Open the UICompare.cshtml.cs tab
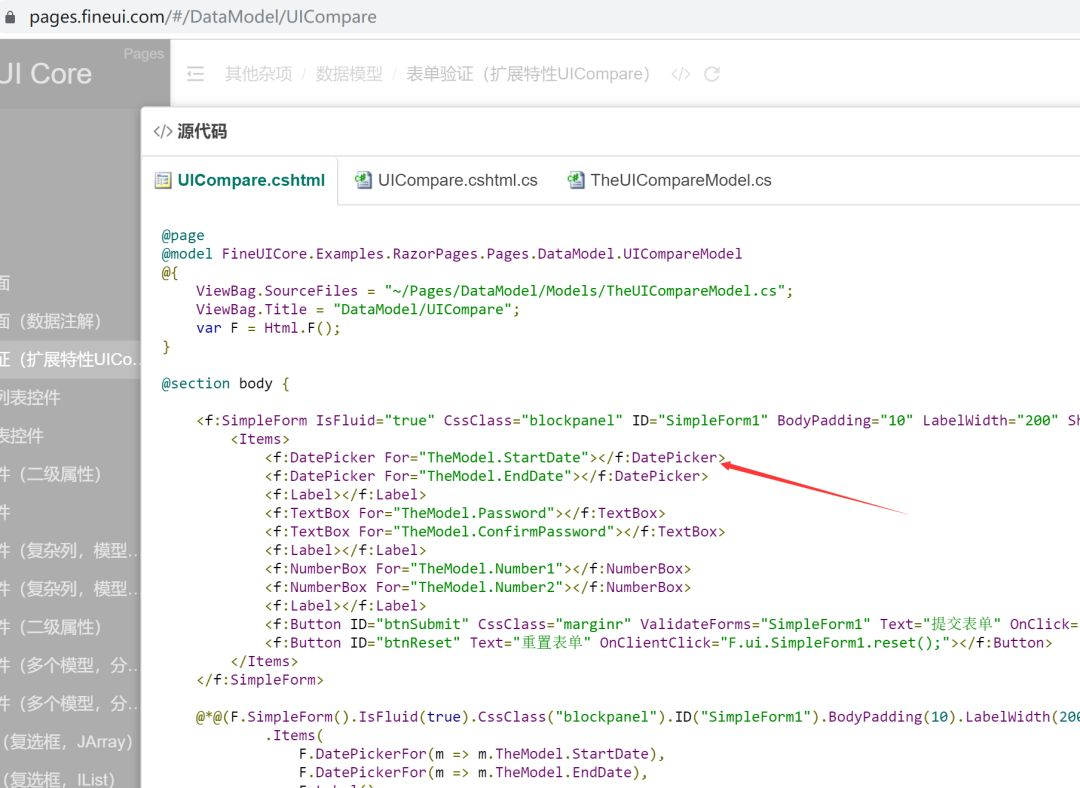 446,180
